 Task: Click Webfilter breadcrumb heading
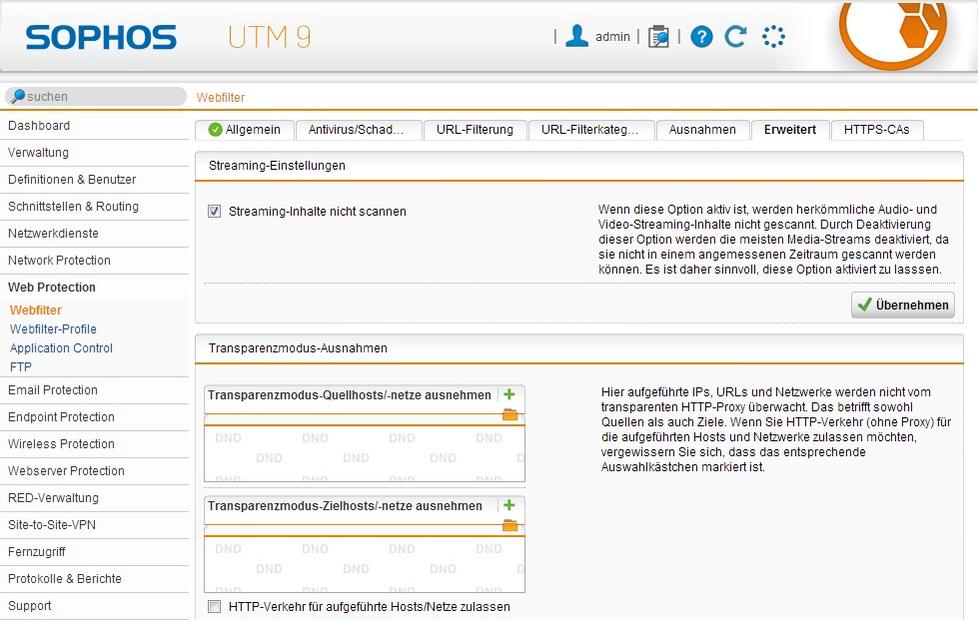(221, 97)
